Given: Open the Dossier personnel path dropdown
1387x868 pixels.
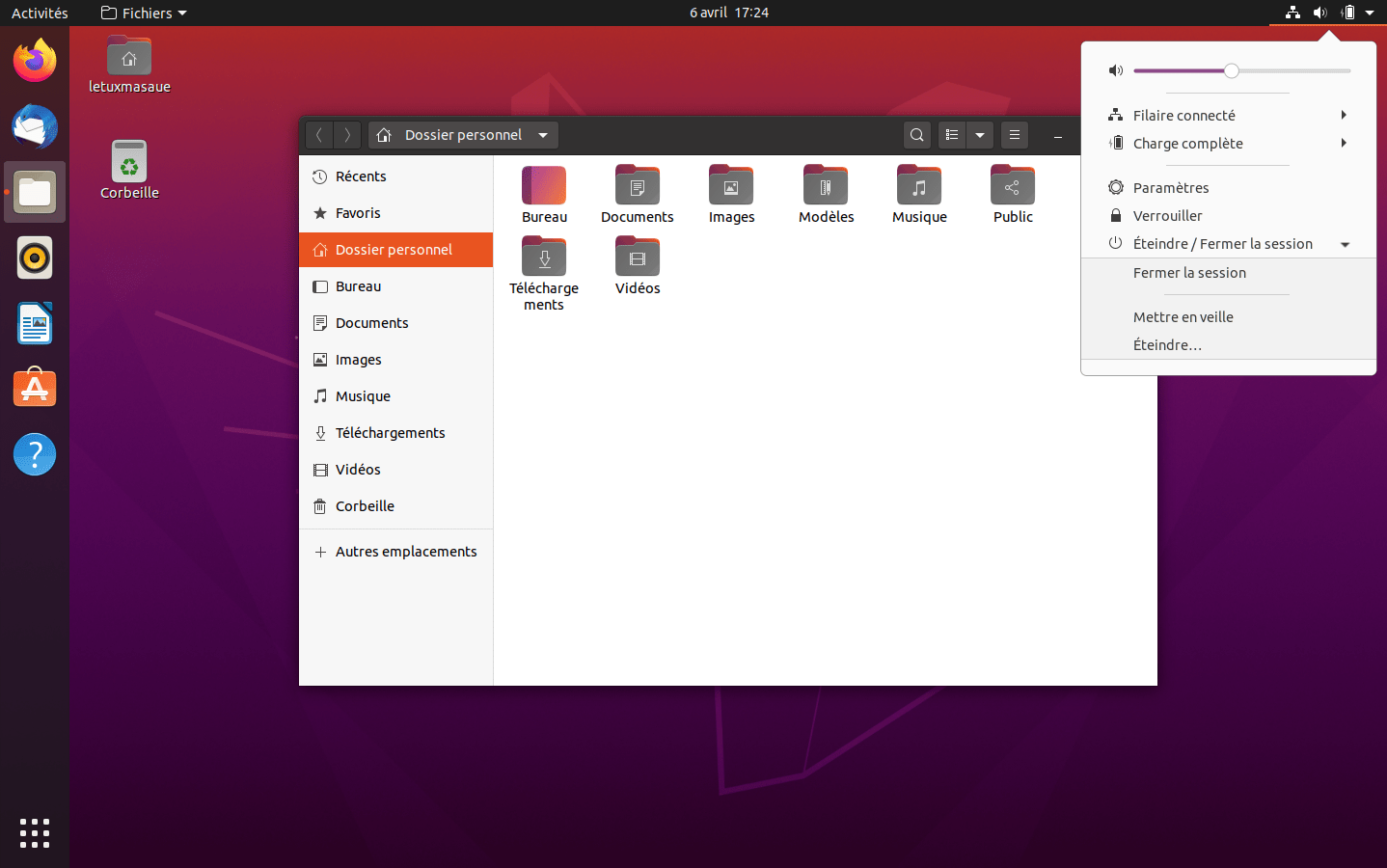Looking at the screenshot, I should tap(543, 135).
